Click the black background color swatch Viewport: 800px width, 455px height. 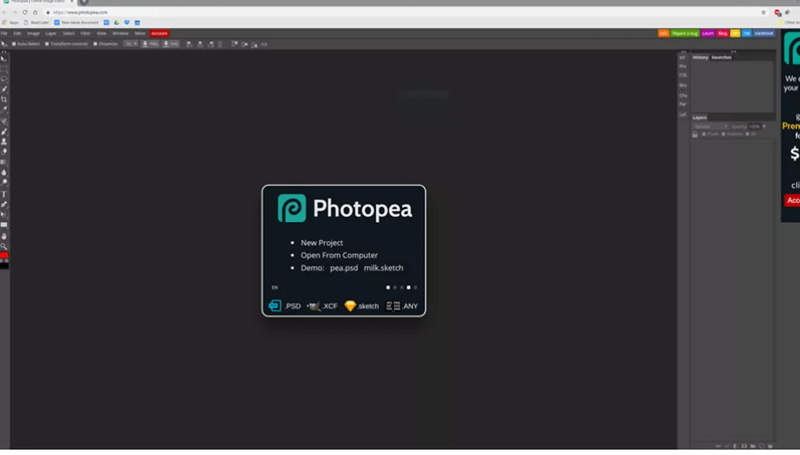pyautogui.click(x=4, y=266)
